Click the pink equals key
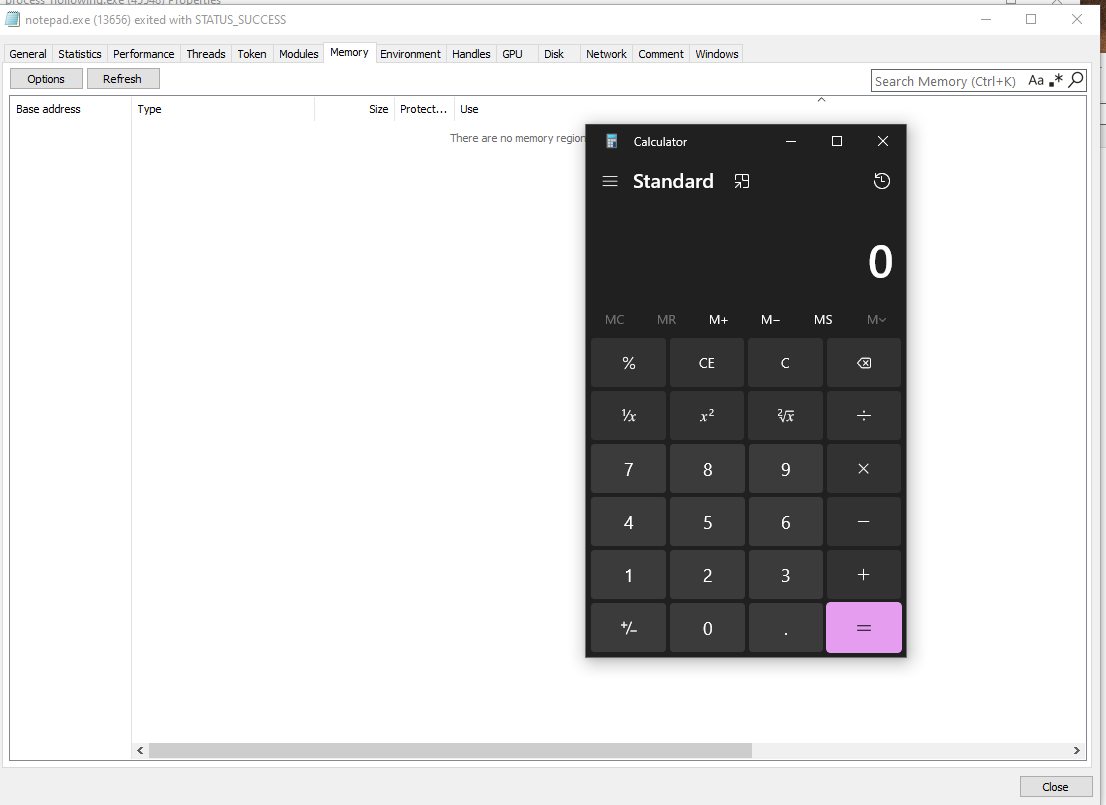1106x805 pixels. 863,627
